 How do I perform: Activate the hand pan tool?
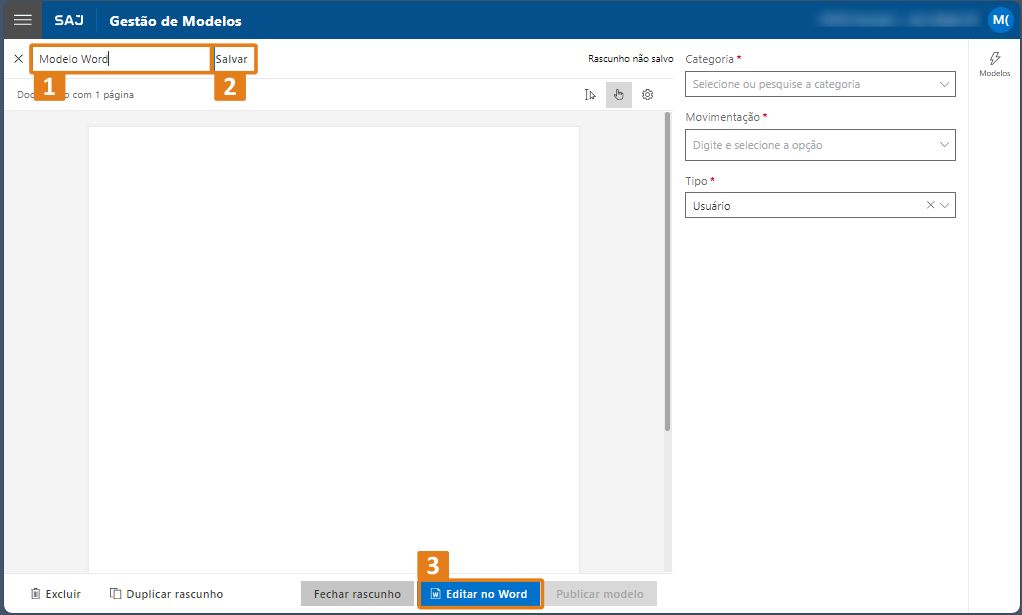(618, 95)
